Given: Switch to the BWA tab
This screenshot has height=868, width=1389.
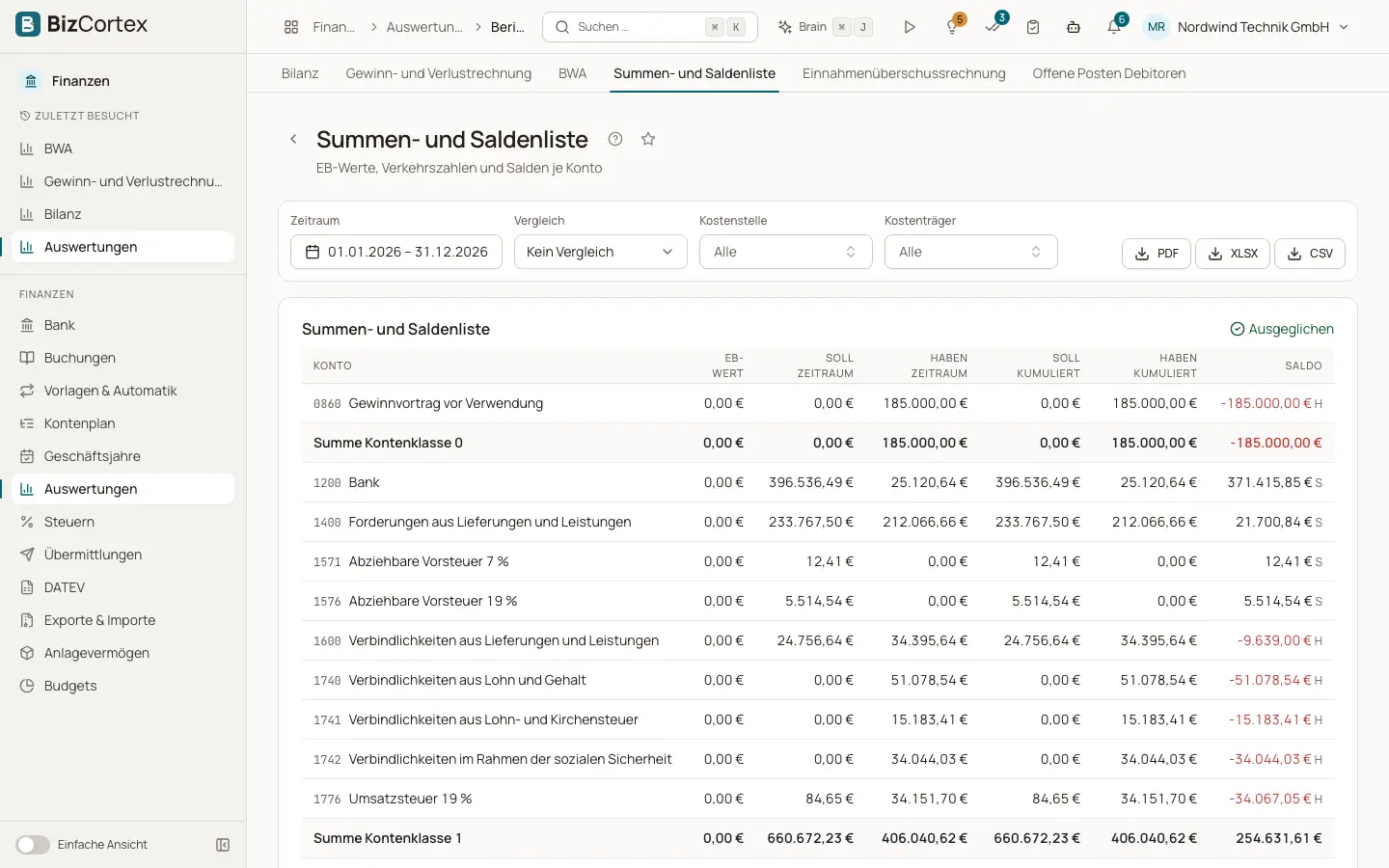Looking at the screenshot, I should [572, 73].
